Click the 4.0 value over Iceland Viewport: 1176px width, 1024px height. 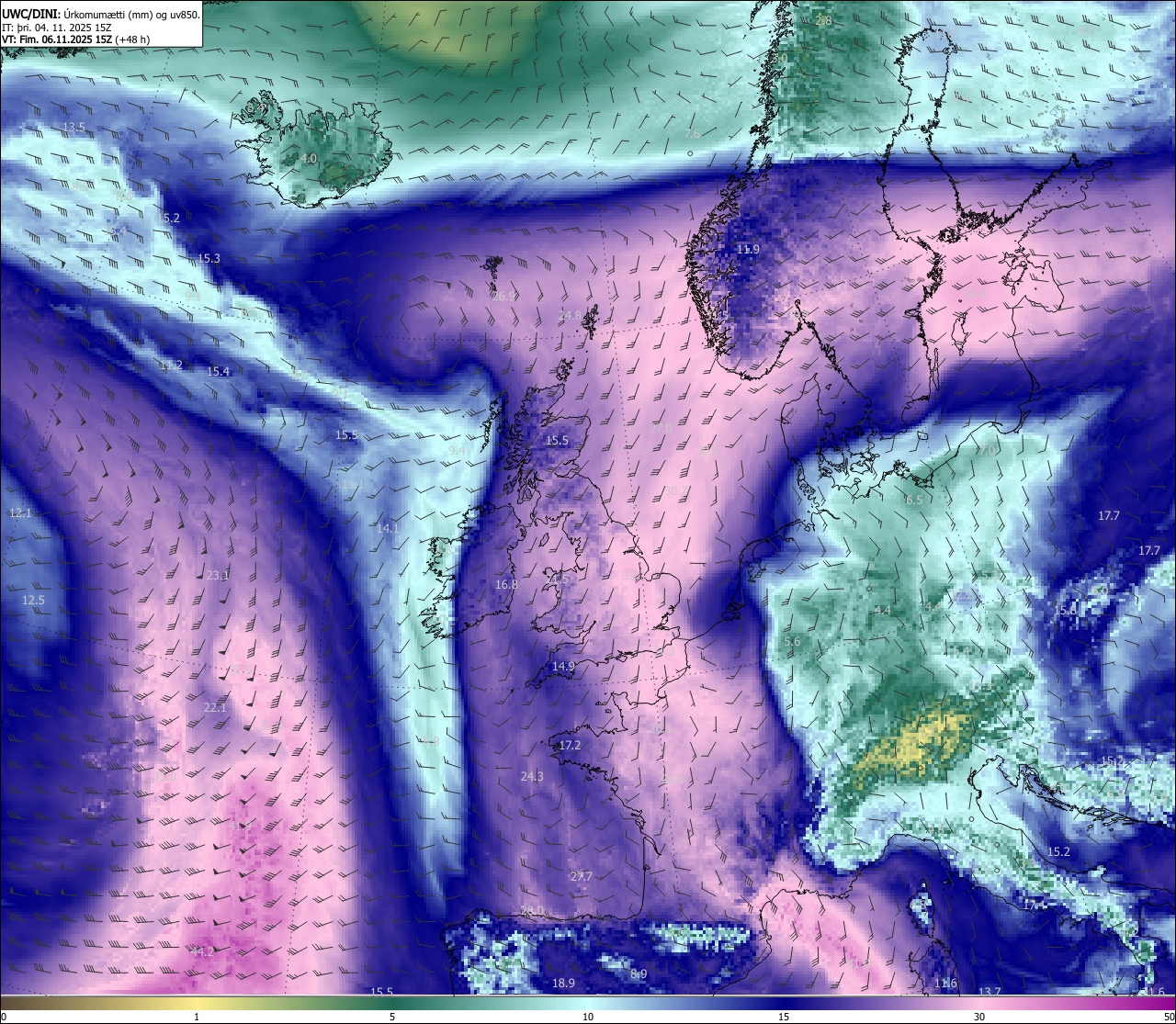(309, 159)
